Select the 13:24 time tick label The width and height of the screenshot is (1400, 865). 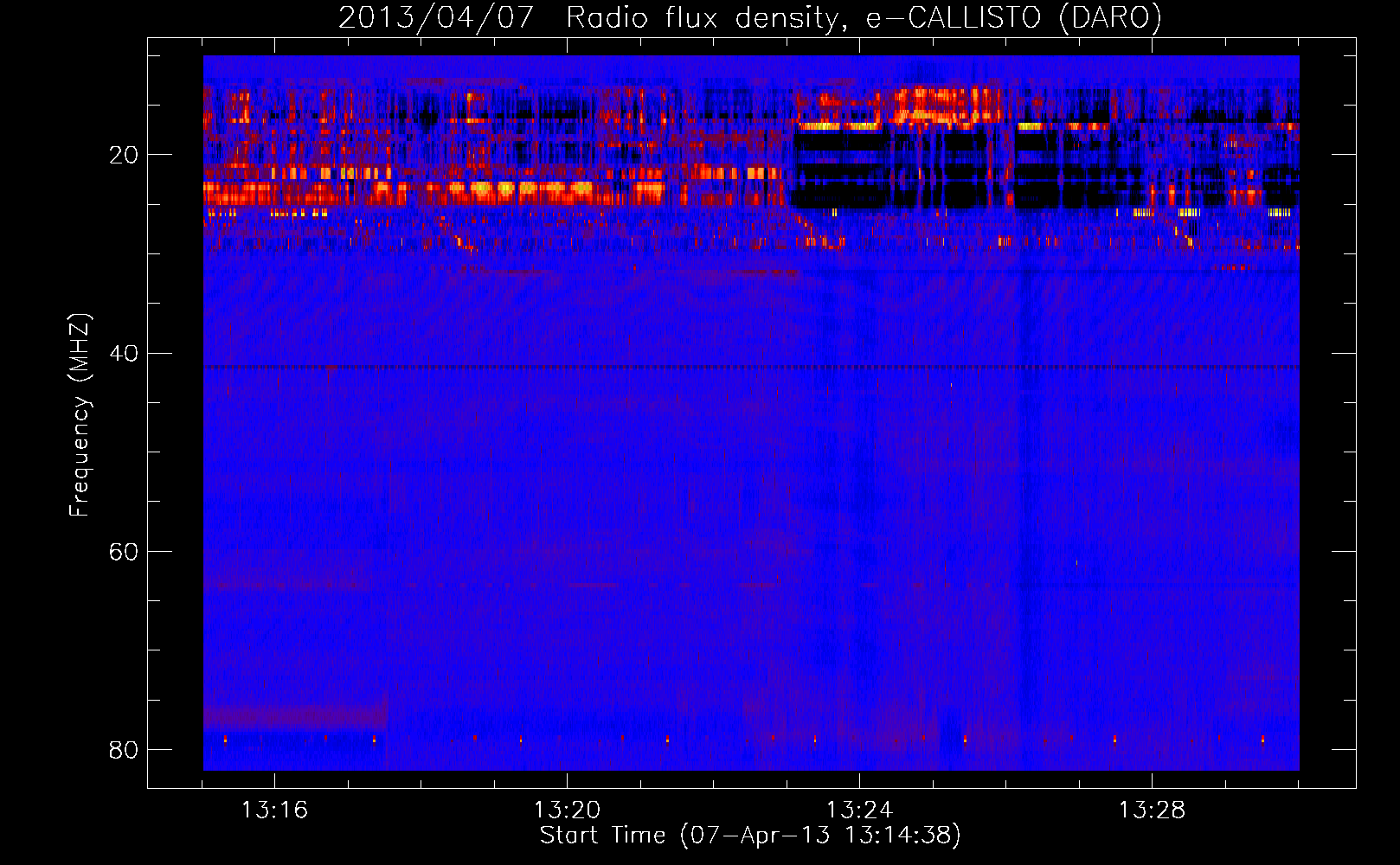click(859, 811)
